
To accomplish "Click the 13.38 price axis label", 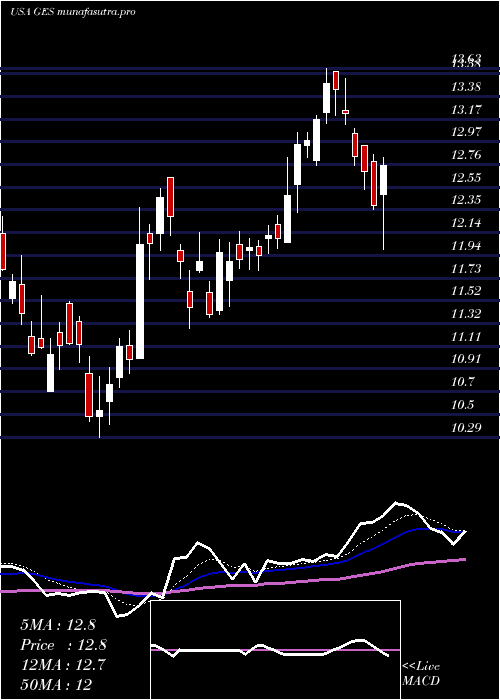I will pyautogui.click(x=466, y=86).
